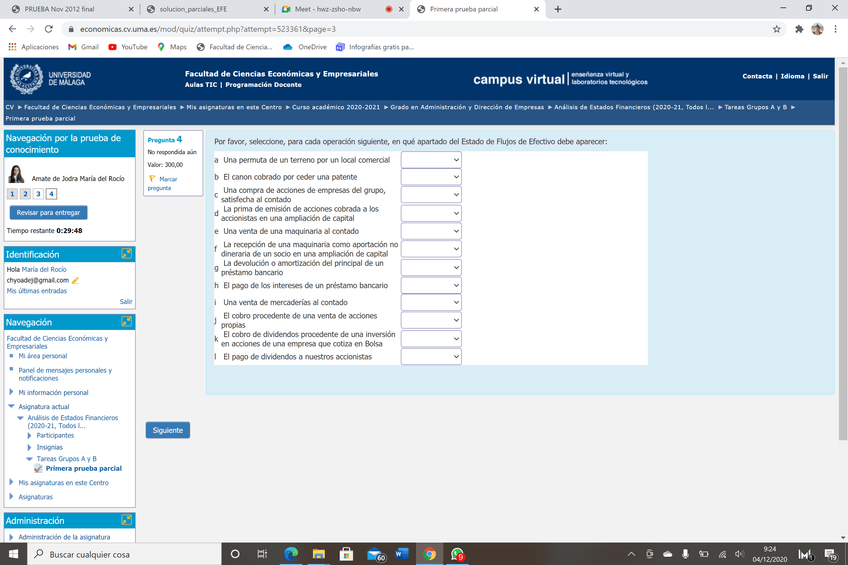The height and width of the screenshot is (565, 848).
Task: Open dropdown for 'canon cobrado por ceder una patente'
Action: [x=431, y=177]
